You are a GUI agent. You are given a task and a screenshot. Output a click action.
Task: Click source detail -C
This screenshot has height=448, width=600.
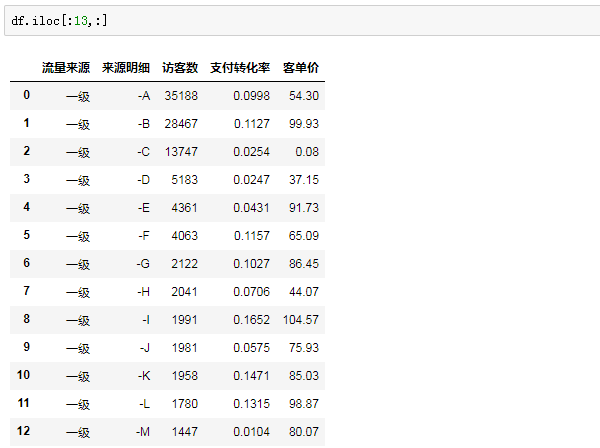143,152
